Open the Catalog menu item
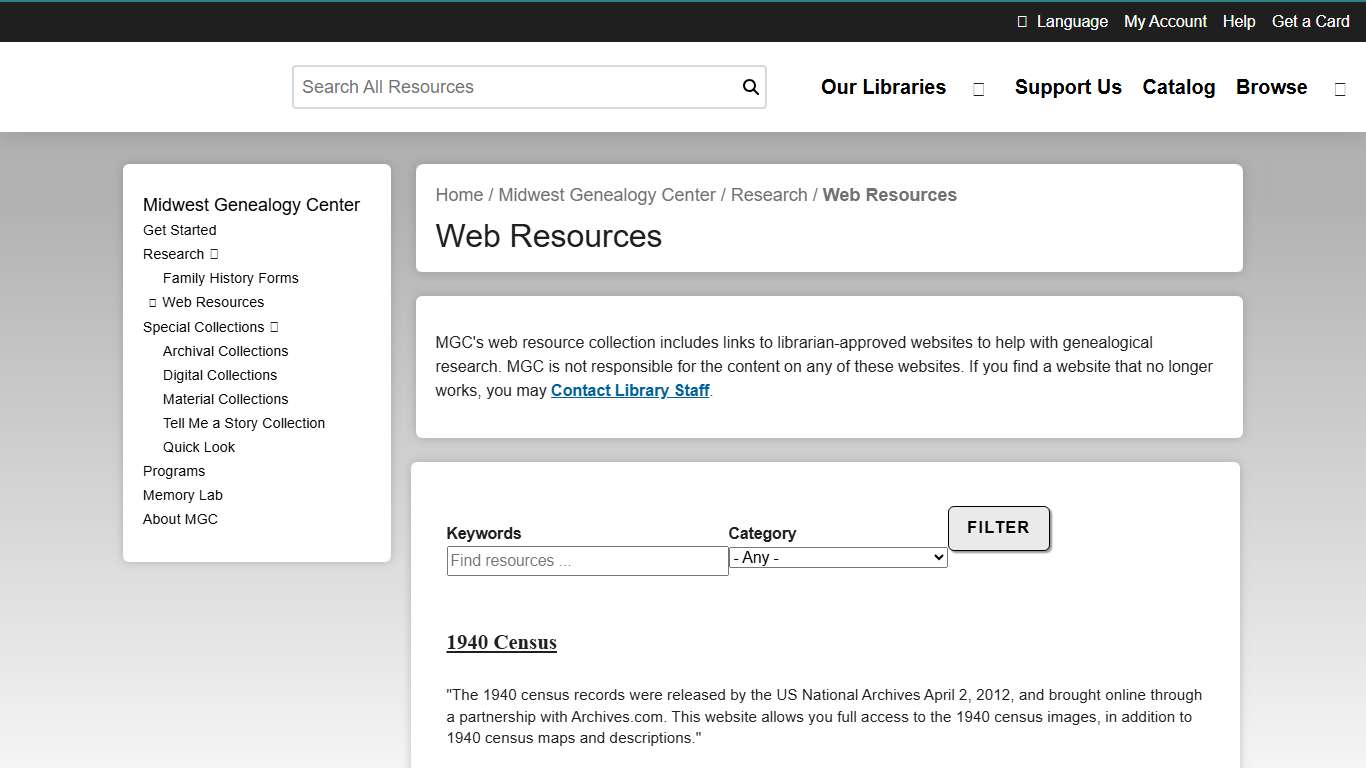This screenshot has height=768, width=1366. [x=1178, y=88]
